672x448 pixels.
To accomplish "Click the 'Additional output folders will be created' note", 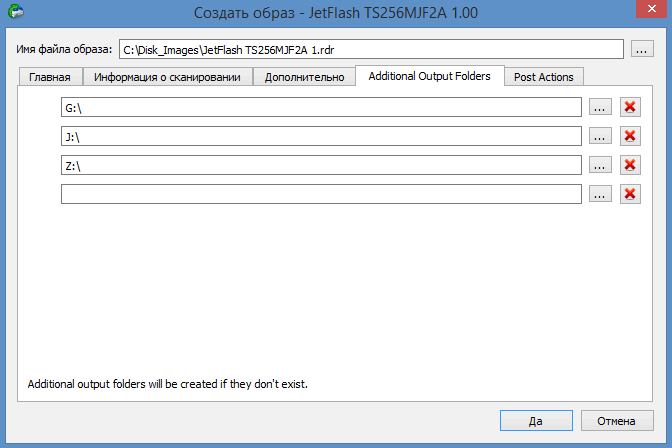I will pyautogui.click(x=168, y=384).
